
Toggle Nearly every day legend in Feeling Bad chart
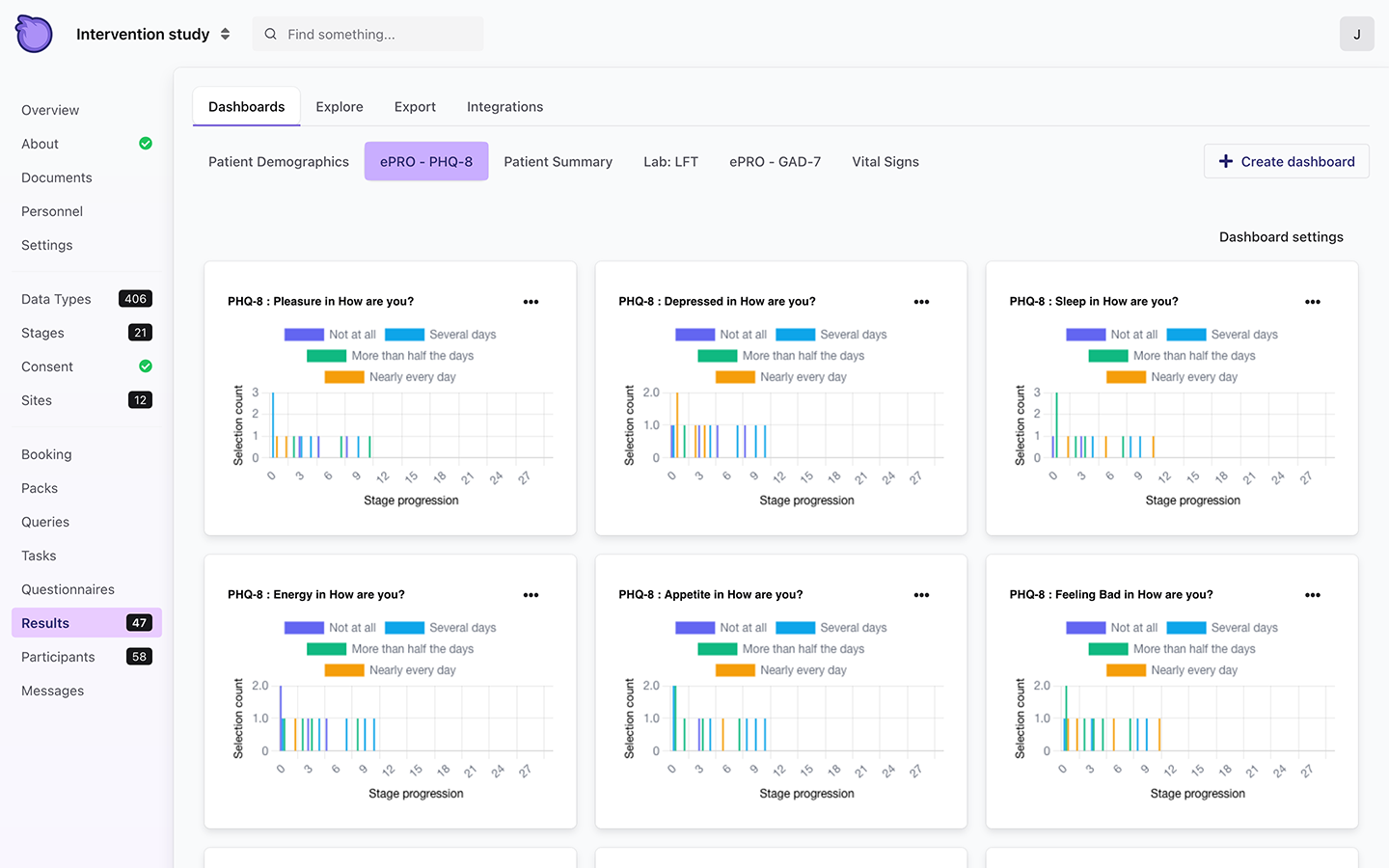[x=1172, y=670]
